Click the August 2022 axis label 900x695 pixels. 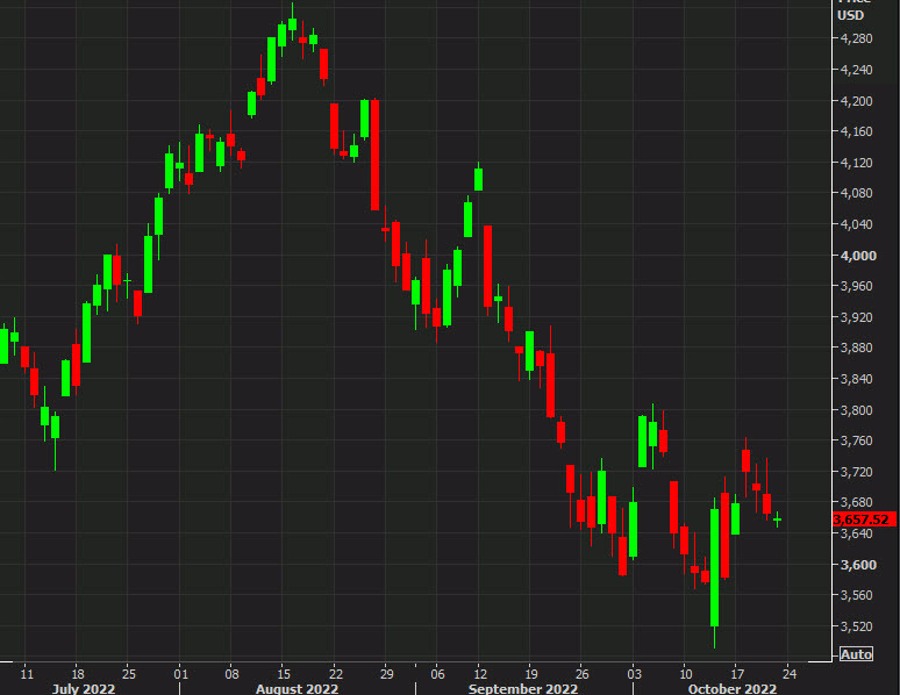coord(295,688)
